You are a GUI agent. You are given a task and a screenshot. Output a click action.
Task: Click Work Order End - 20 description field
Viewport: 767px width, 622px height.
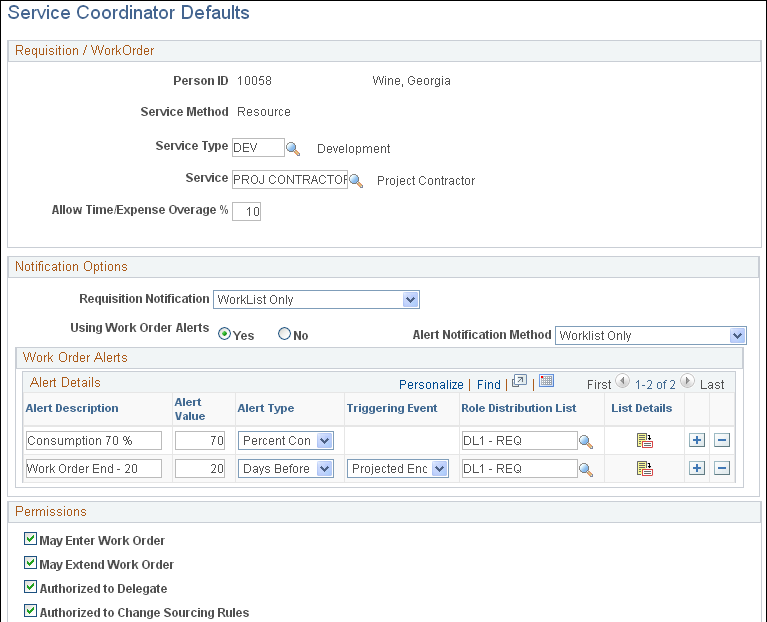coord(93,468)
